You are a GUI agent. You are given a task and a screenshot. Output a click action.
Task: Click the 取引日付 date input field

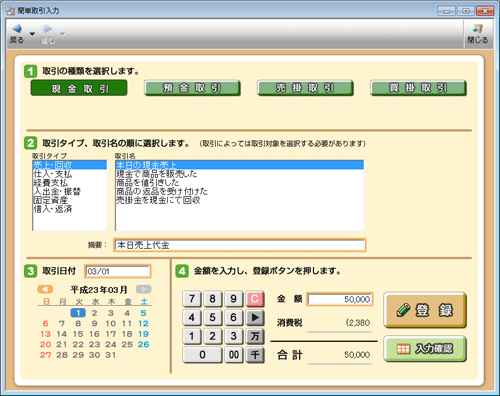click(x=118, y=271)
